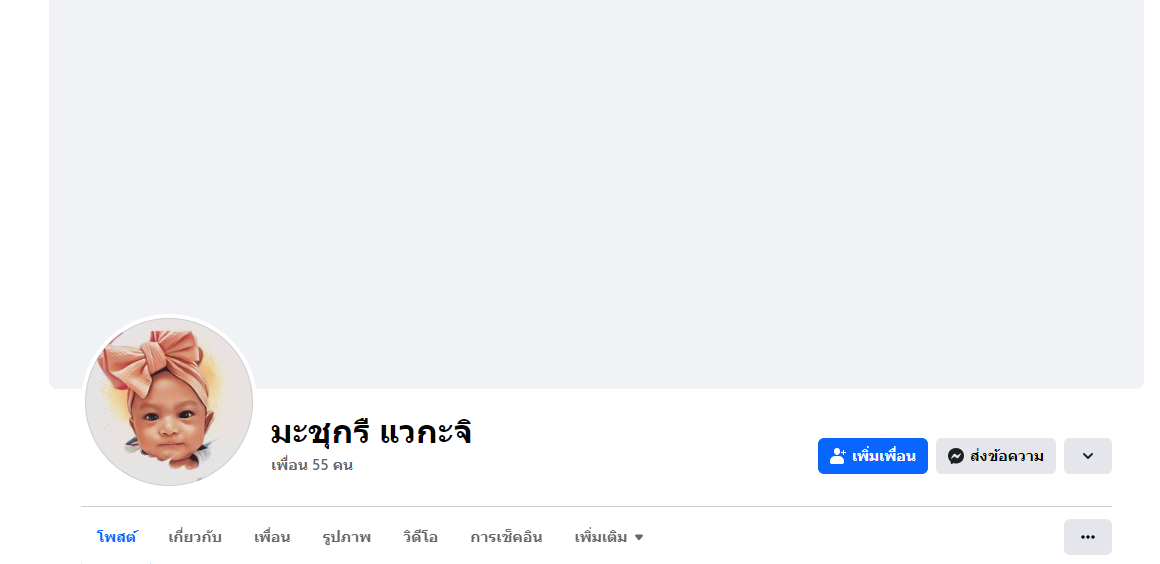Click the person-plus icon on Add Friend
The width and height of the screenshot is (1160, 564).
coord(838,456)
